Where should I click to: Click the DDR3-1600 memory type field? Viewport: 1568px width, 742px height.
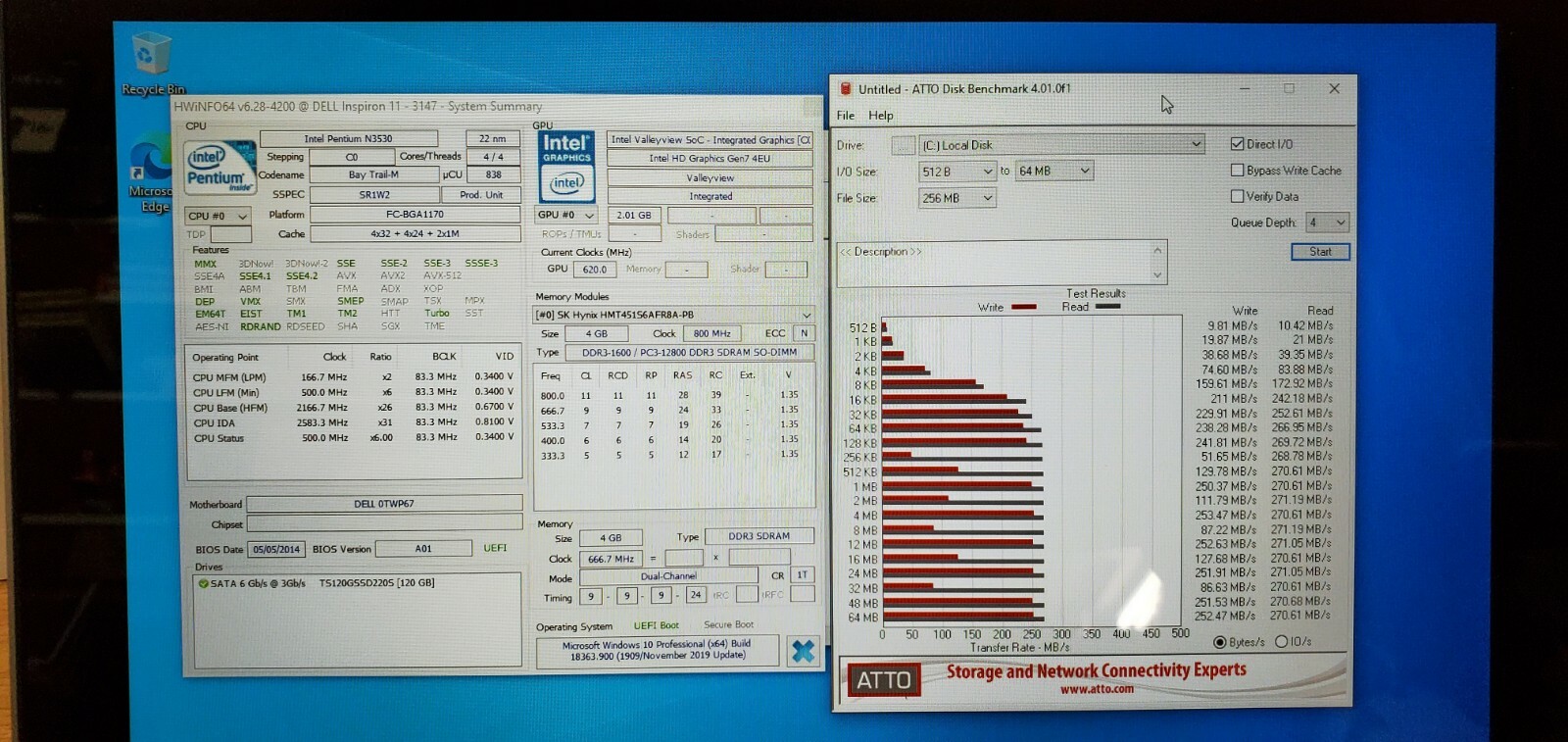[689, 352]
